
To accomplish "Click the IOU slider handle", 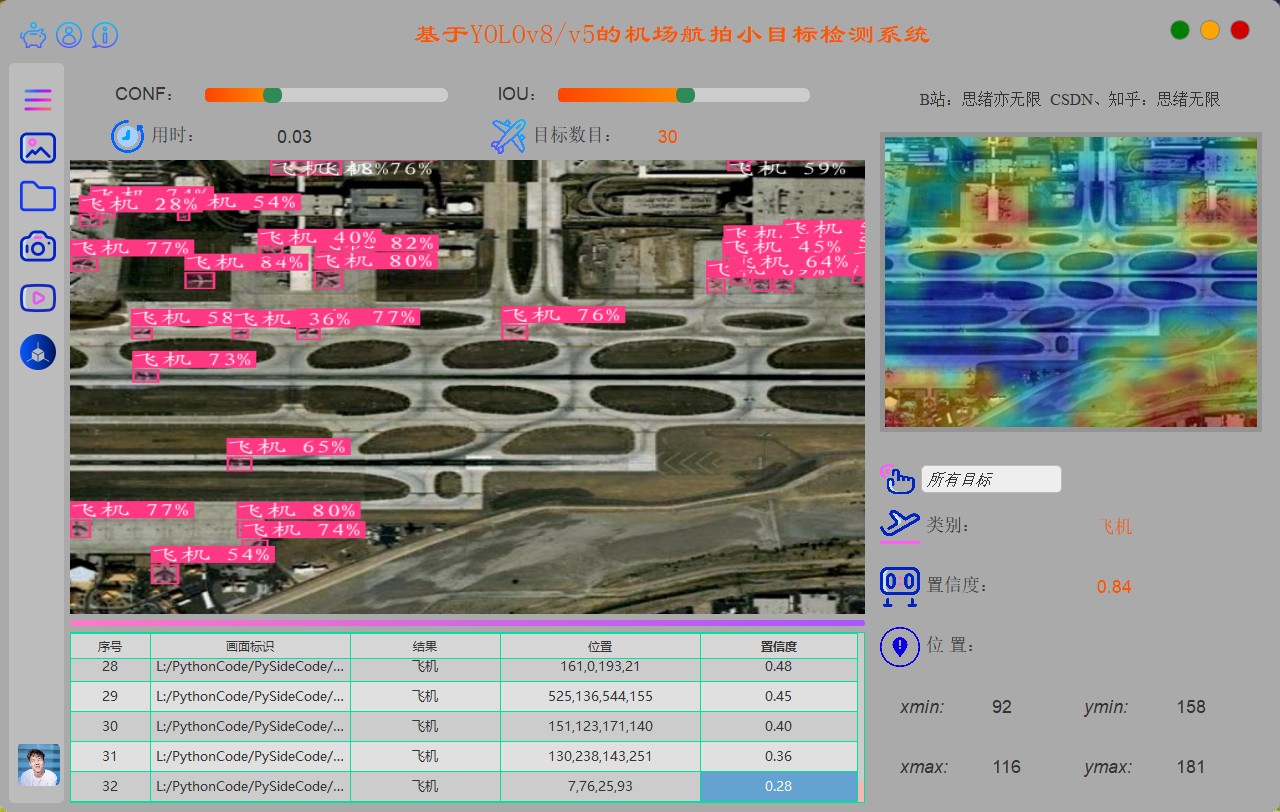I will pos(685,95).
